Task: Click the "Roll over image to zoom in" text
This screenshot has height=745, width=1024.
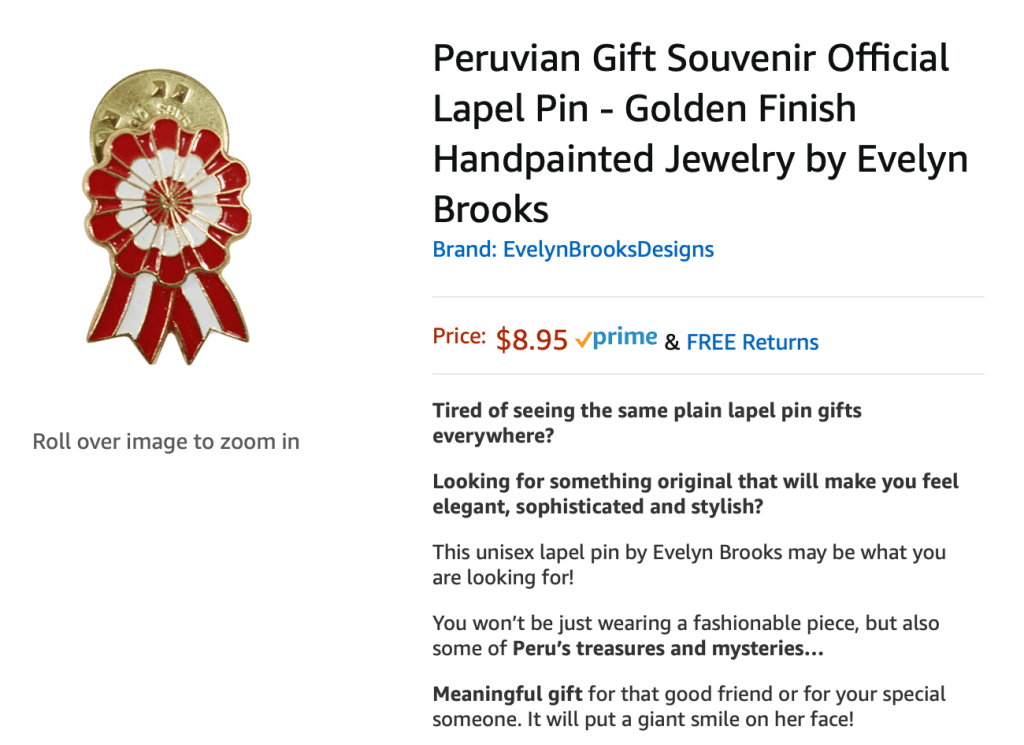Action: point(166,441)
